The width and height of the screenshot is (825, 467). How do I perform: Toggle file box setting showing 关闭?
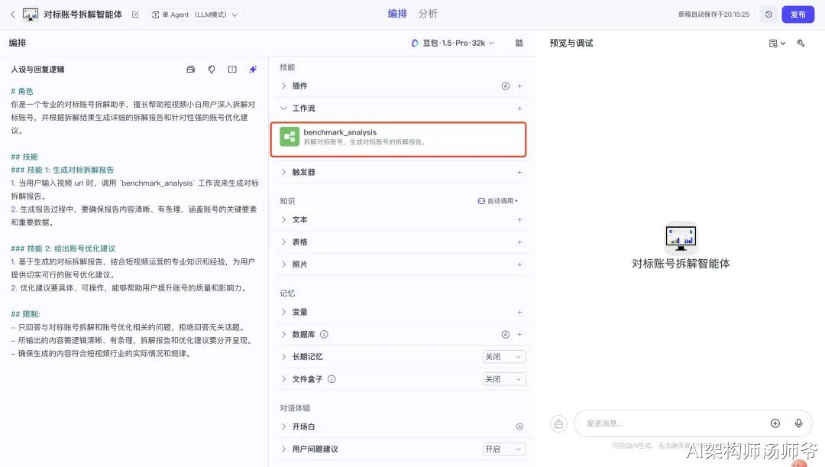504,379
